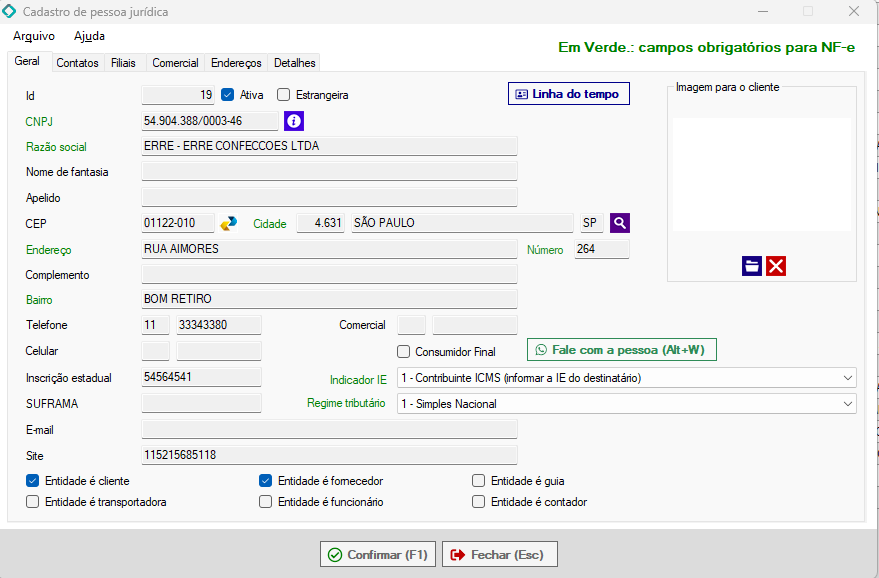Image resolution: width=879 pixels, height=578 pixels.
Task: Click the CEP lookup icon
Action: pos(229,223)
